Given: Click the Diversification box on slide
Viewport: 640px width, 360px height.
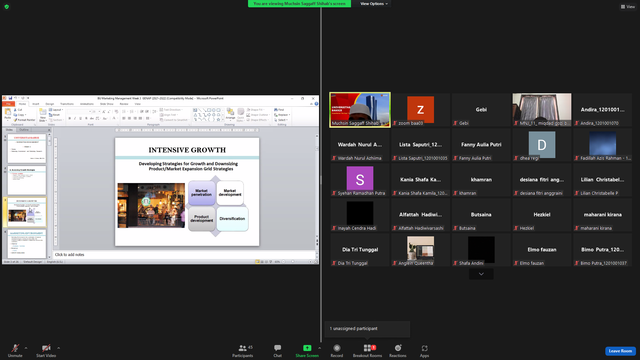Looking at the screenshot, I should pyautogui.click(x=232, y=219).
